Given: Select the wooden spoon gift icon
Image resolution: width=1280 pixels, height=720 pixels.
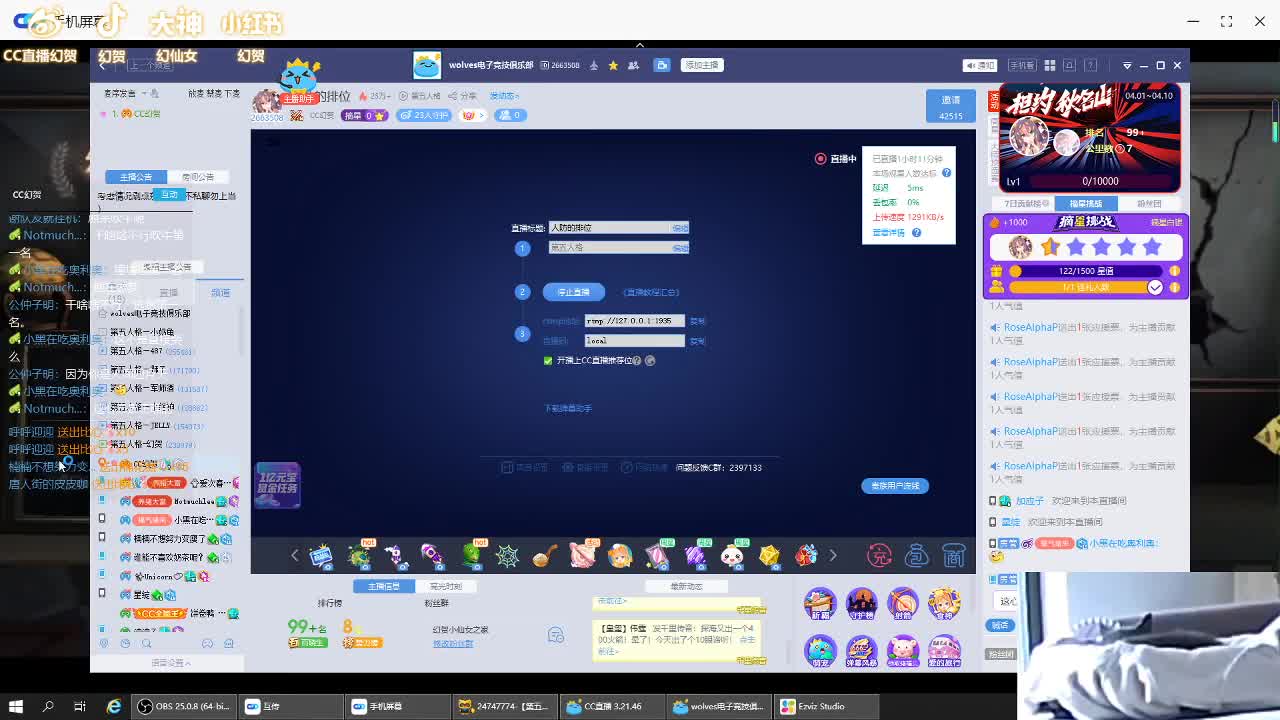Looking at the screenshot, I should (x=545, y=556).
